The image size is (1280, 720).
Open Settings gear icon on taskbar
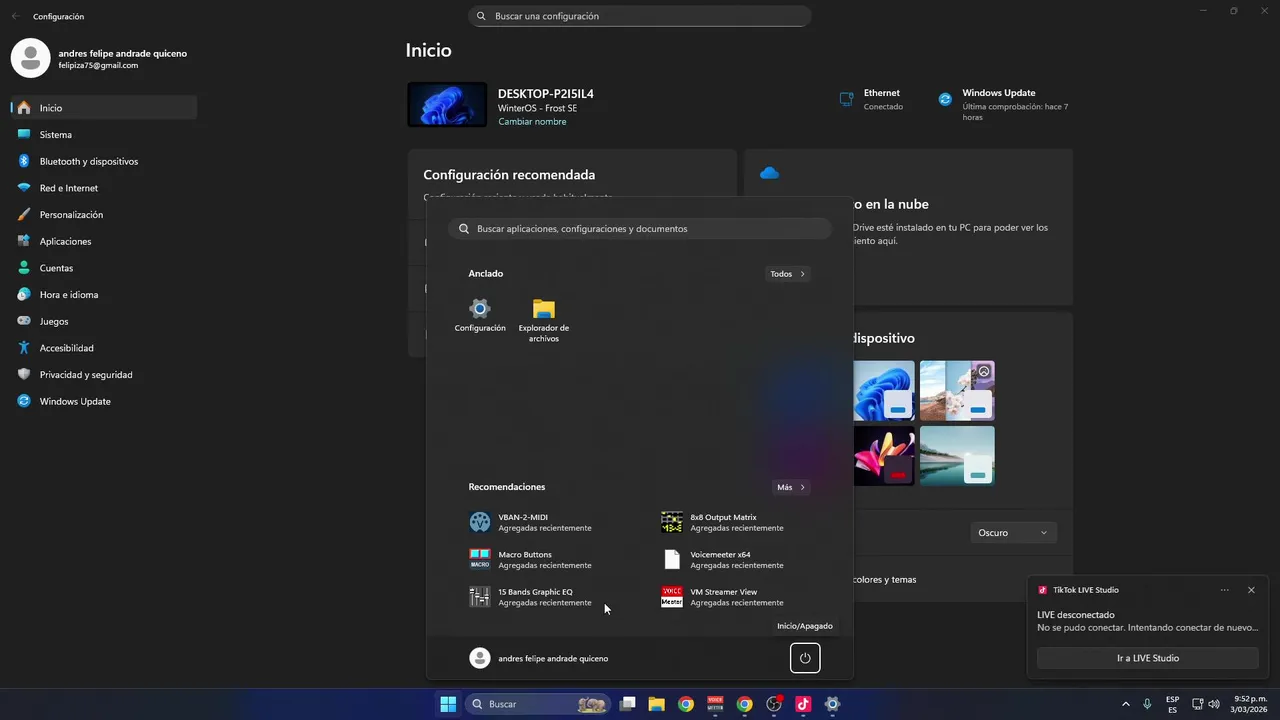tap(832, 704)
